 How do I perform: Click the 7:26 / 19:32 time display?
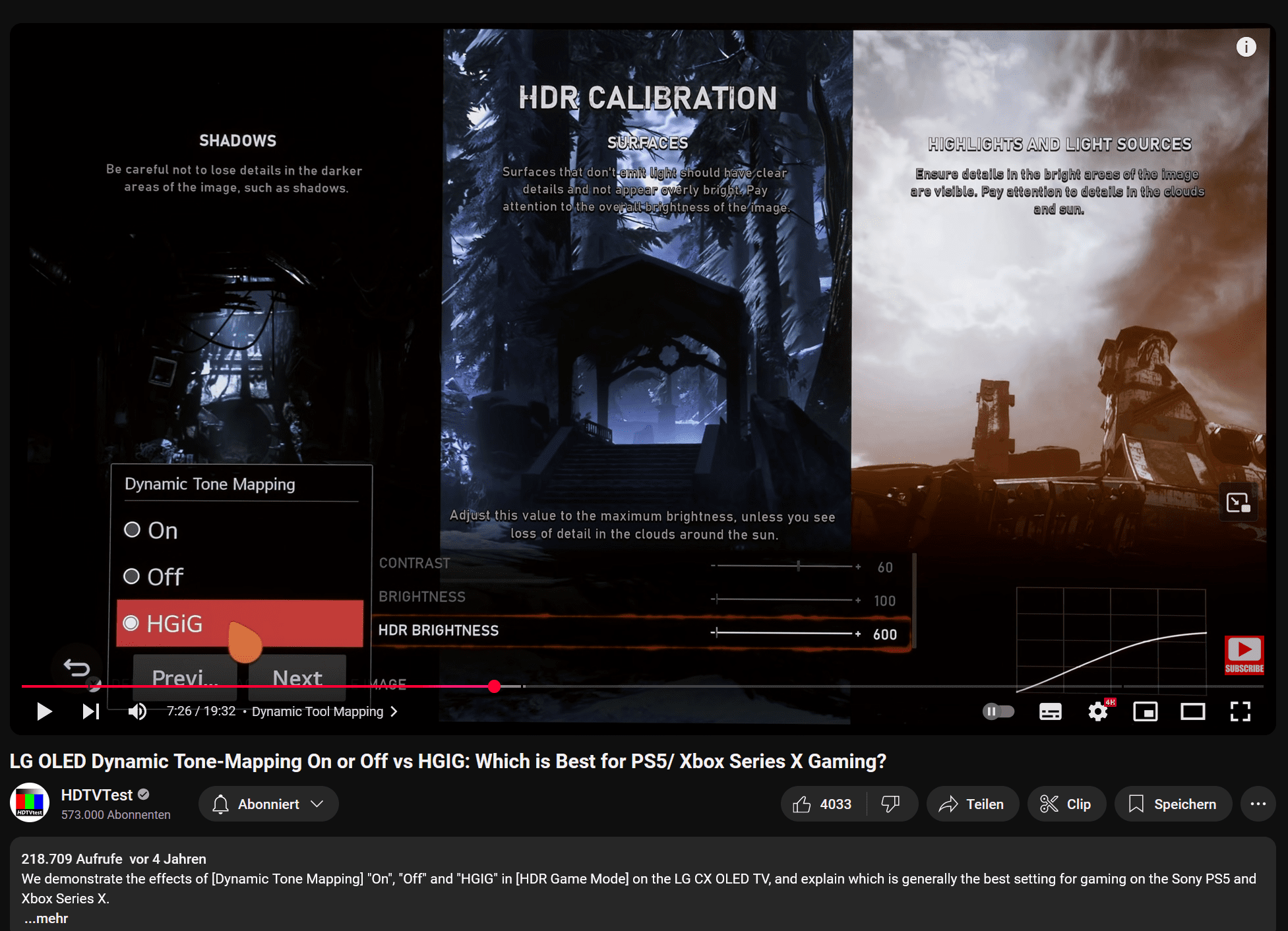(201, 711)
